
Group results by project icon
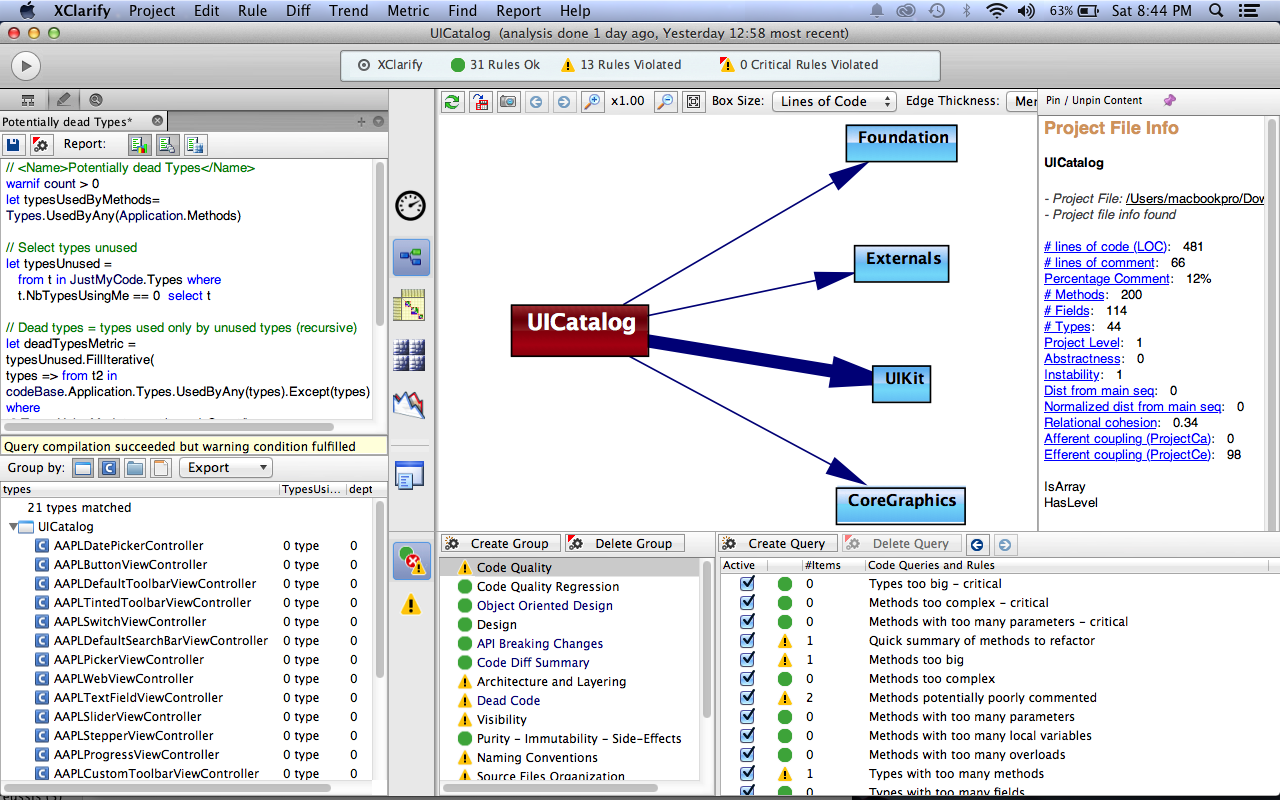point(83,468)
